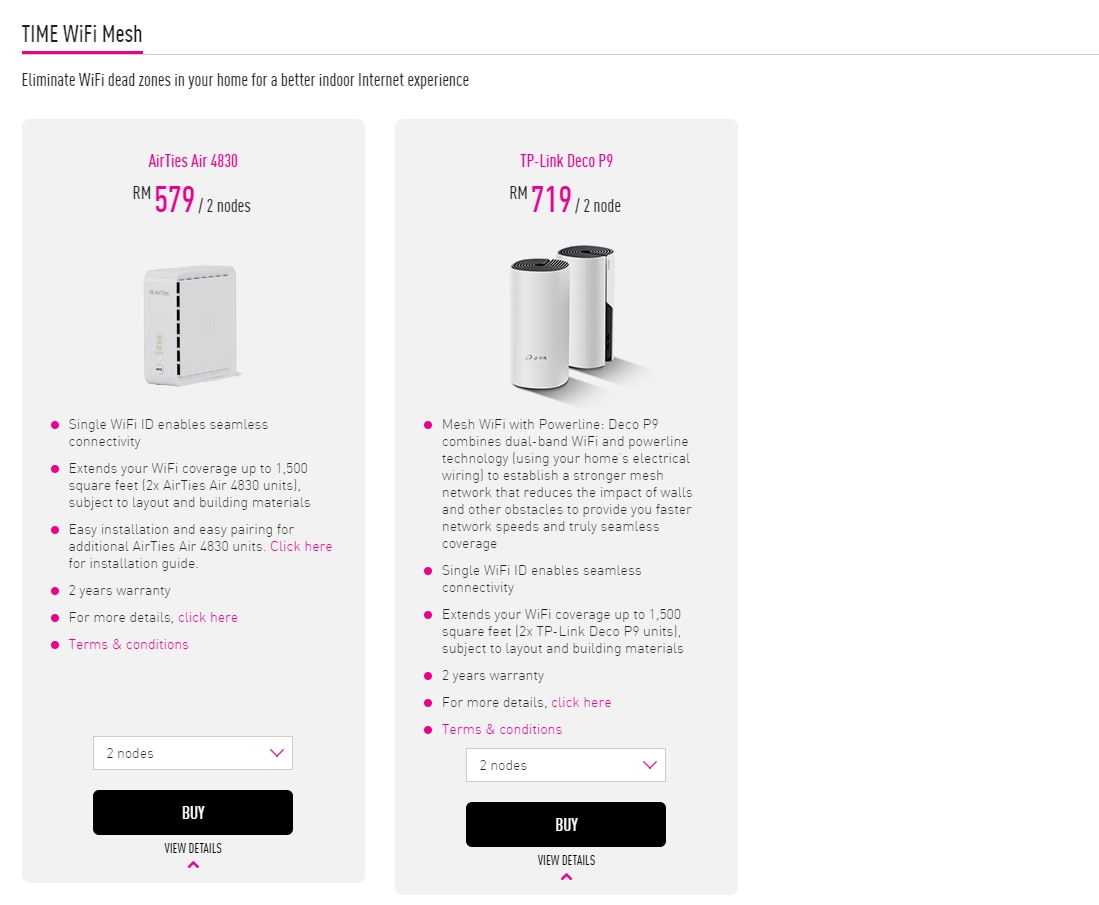Click the AirTies Air 4830 product image
1099x905 pixels.
192,326
